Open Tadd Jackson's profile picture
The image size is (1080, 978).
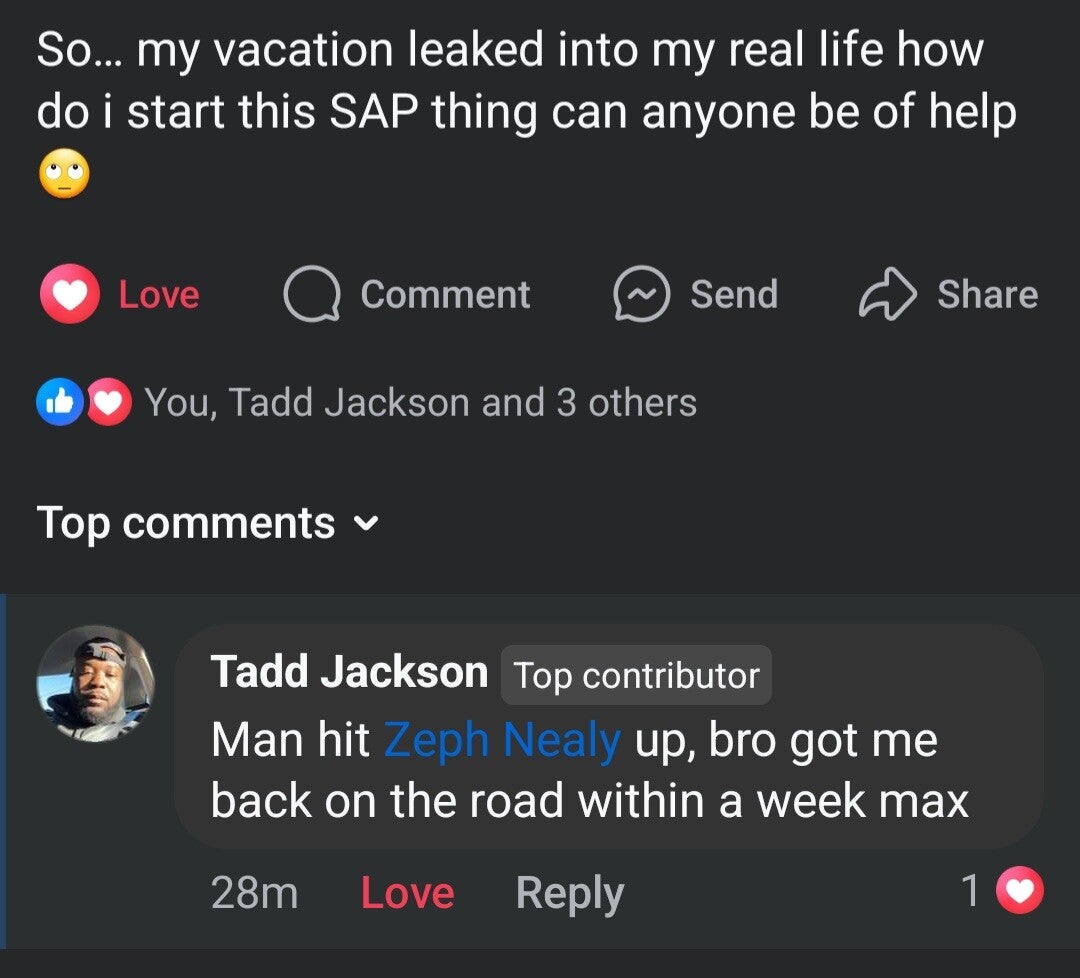pyautogui.click(x=96, y=685)
